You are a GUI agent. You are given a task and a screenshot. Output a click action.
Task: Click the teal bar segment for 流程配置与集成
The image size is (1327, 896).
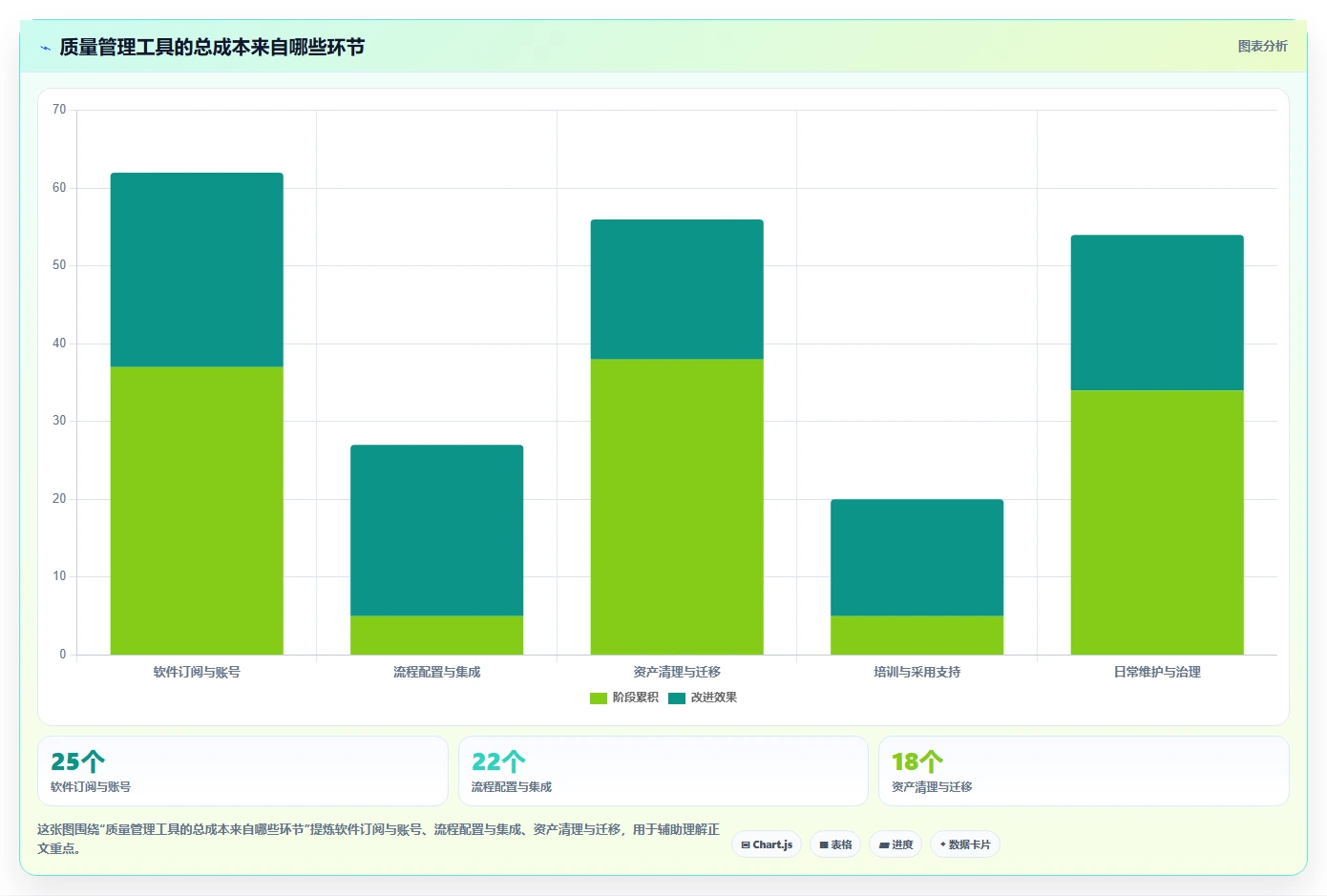[437, 531]
